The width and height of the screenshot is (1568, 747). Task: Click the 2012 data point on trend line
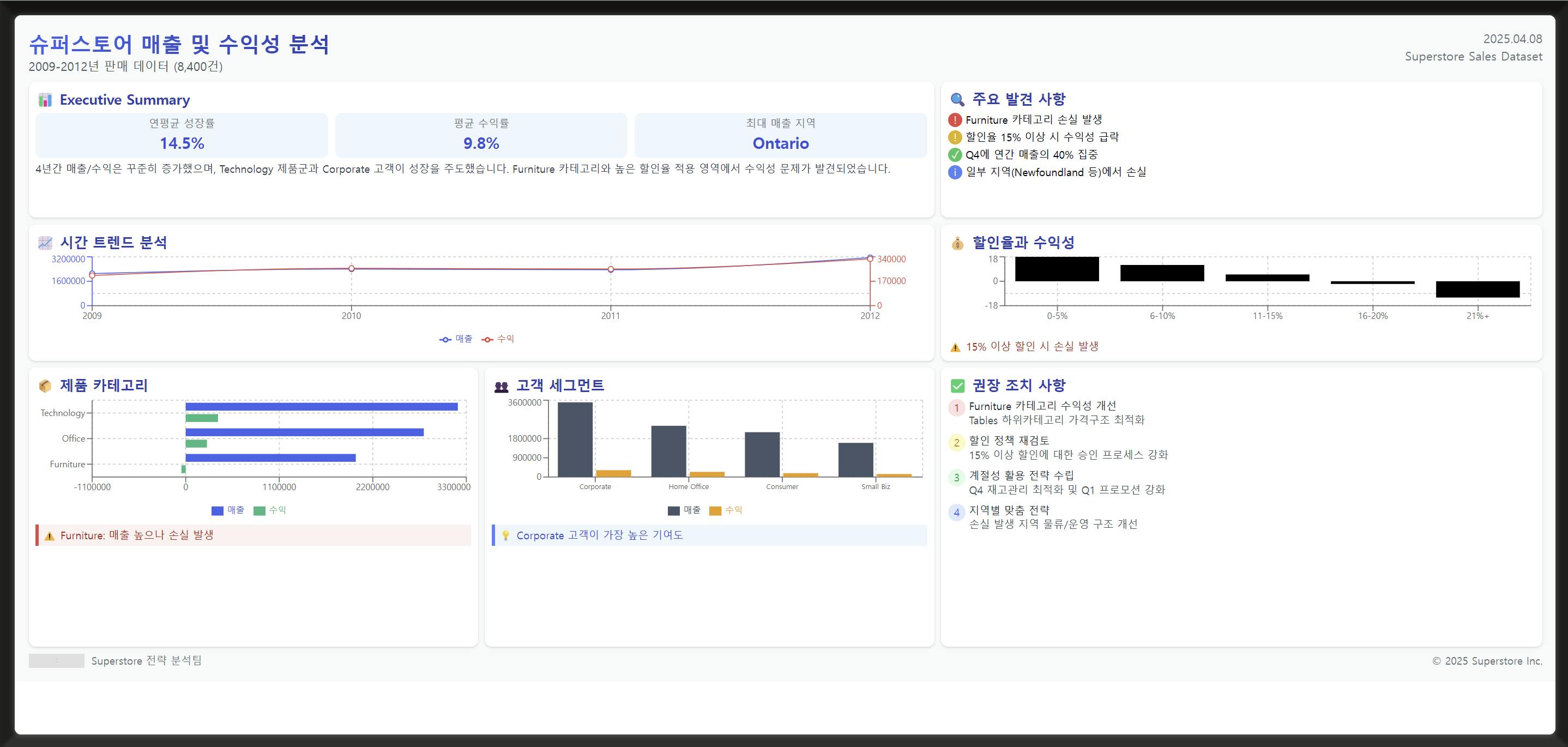pyautogui.click(x=870, y=258)
